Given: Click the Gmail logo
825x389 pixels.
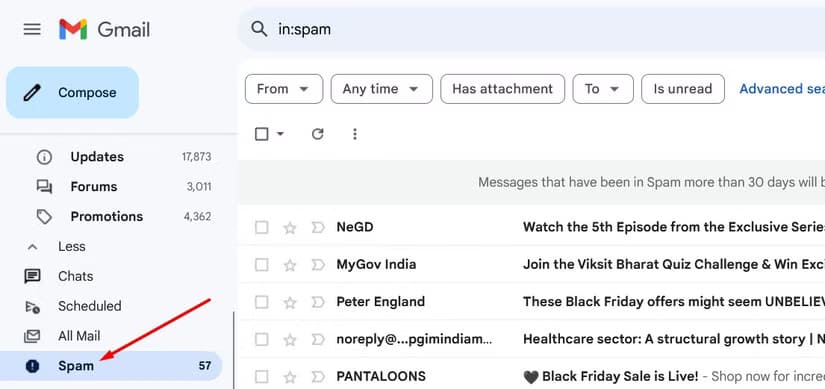Looking at the screenshot, I should (x=104, y=29).
